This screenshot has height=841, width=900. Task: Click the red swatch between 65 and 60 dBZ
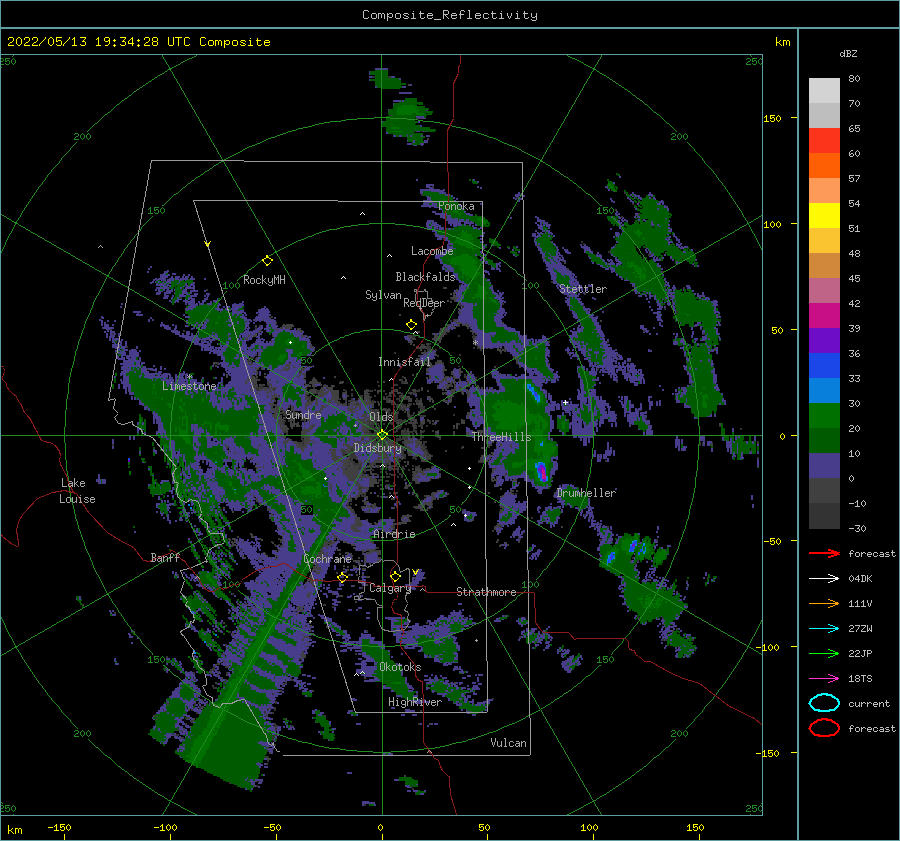[x=824, y=141]
